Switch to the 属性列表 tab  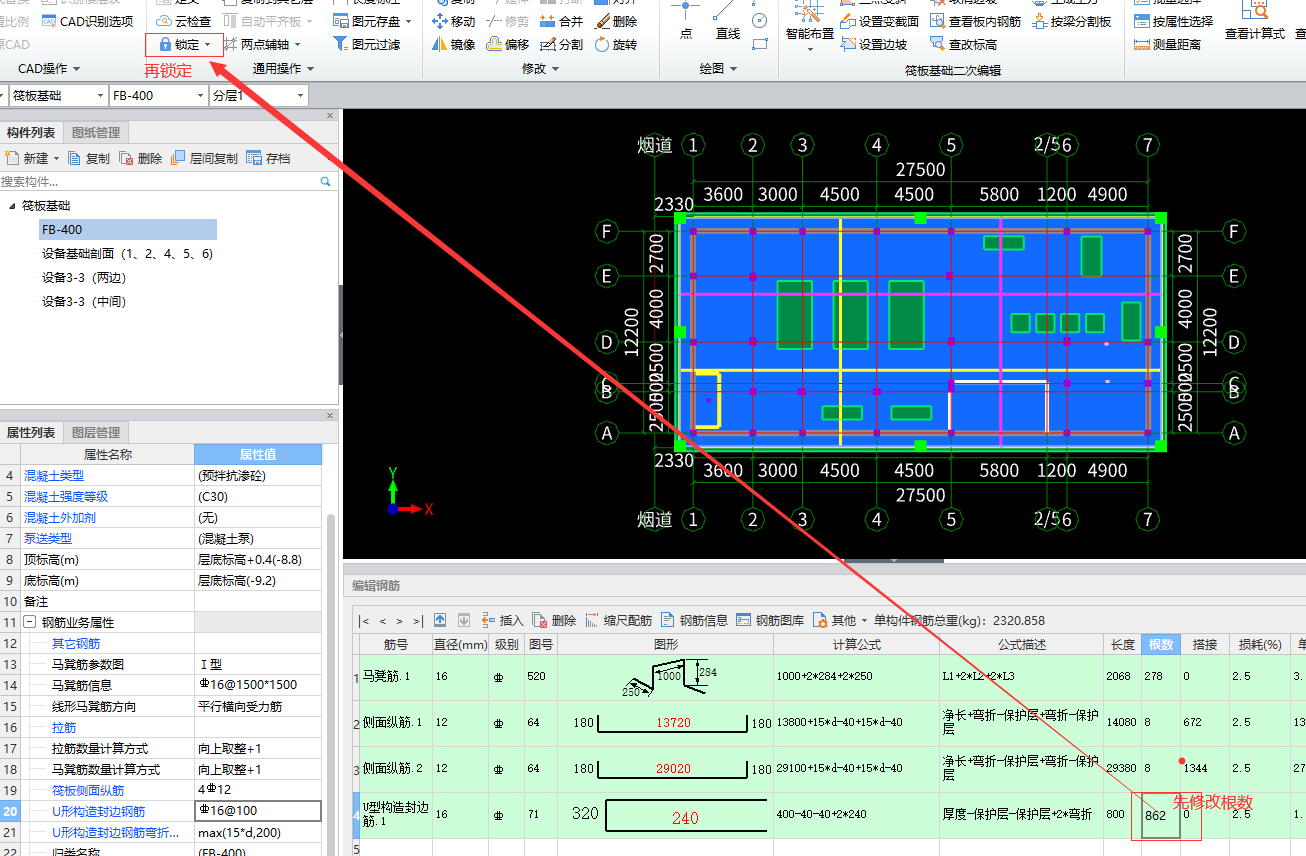pyautogui.click(x=31, y=433)
